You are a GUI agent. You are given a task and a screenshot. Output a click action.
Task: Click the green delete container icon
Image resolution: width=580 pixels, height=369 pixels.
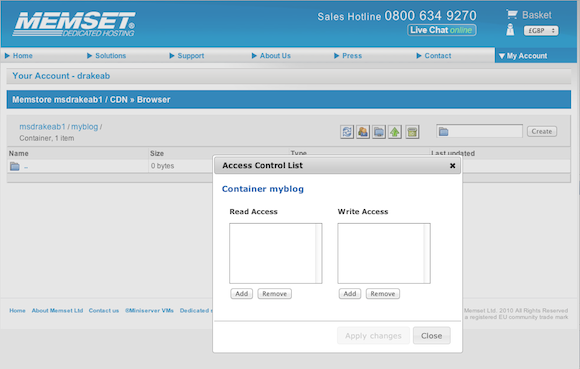click(x=412, y=132)
